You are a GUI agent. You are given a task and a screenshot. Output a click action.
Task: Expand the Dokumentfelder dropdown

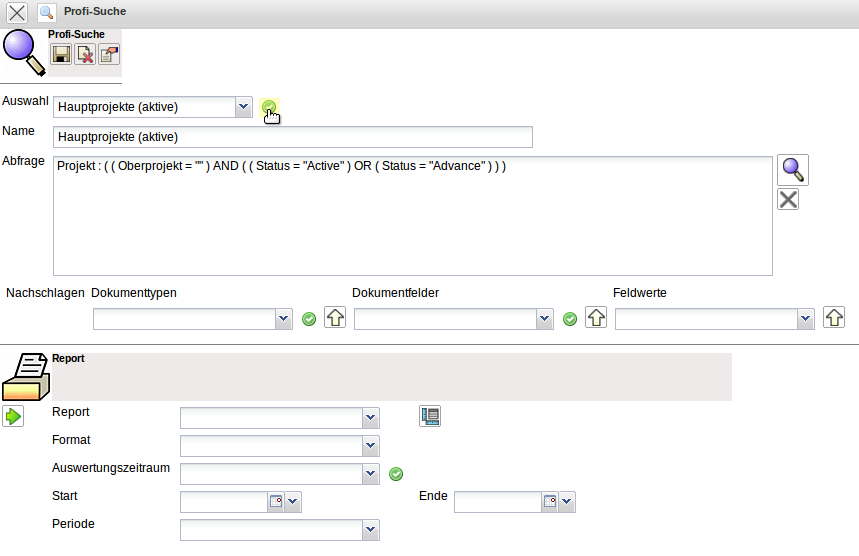pyautogui.click(x=544, y=319)
